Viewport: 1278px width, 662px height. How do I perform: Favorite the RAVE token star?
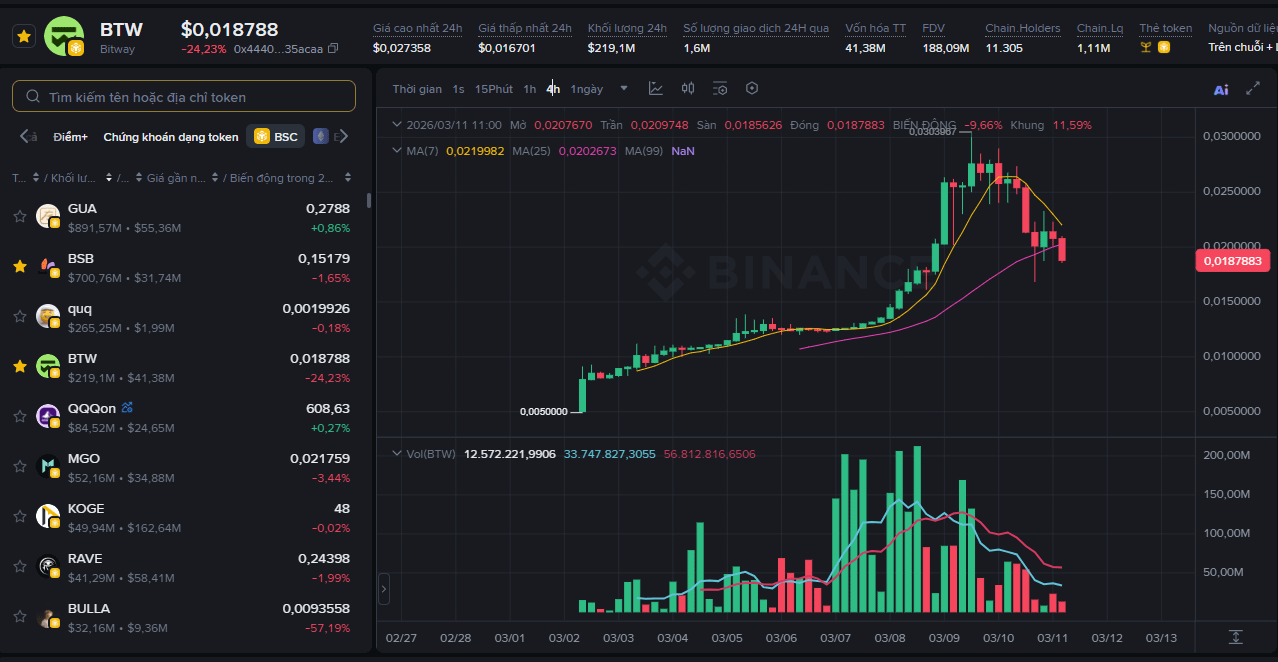click(19, 566)
